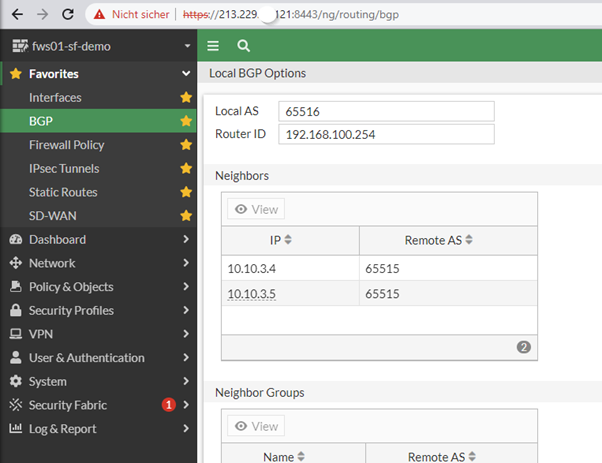Click the browser back arrow
This screenshot has width=602, height=463.
[x=17, y=14]
